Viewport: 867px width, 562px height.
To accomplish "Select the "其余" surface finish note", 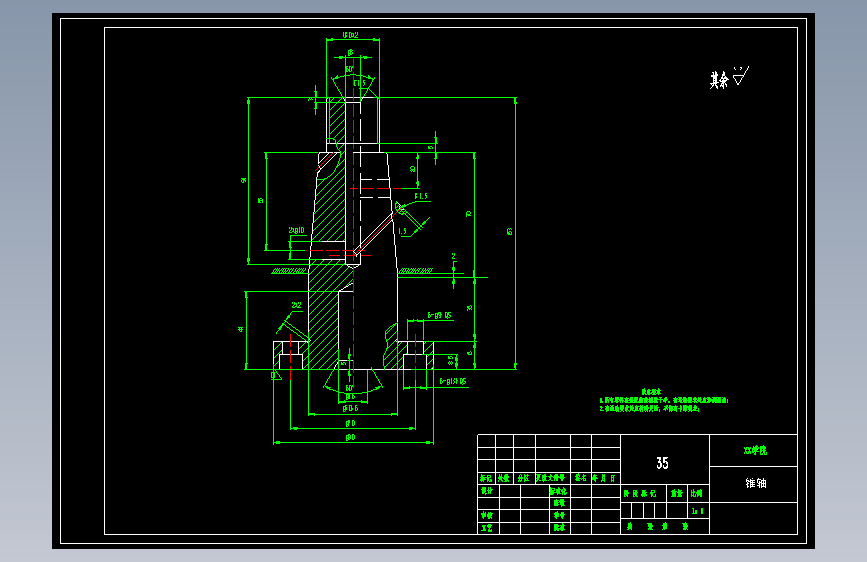I will pyautogui.click(x=719, y=80).
